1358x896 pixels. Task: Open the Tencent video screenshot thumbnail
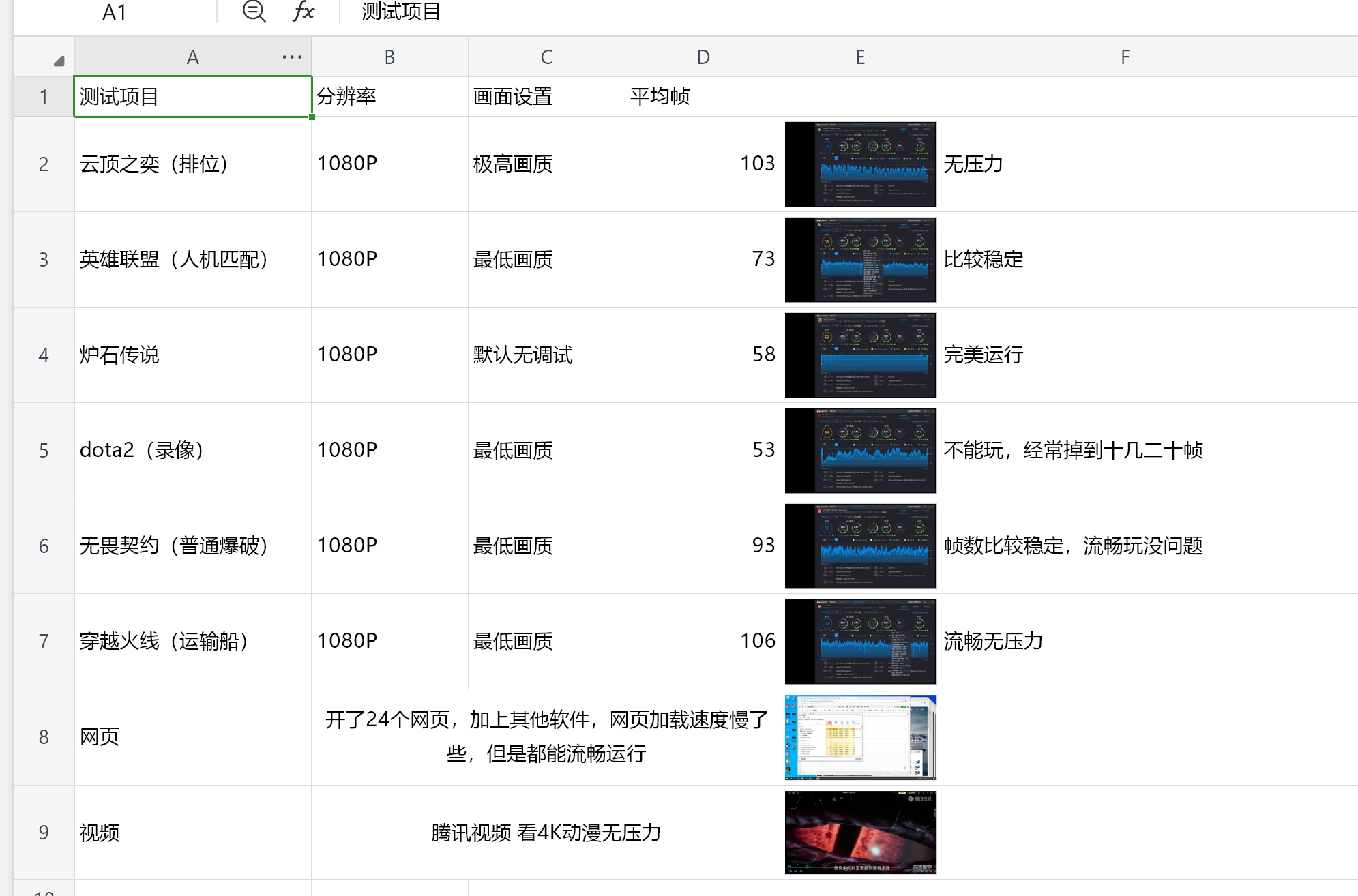tap(860, 833)
